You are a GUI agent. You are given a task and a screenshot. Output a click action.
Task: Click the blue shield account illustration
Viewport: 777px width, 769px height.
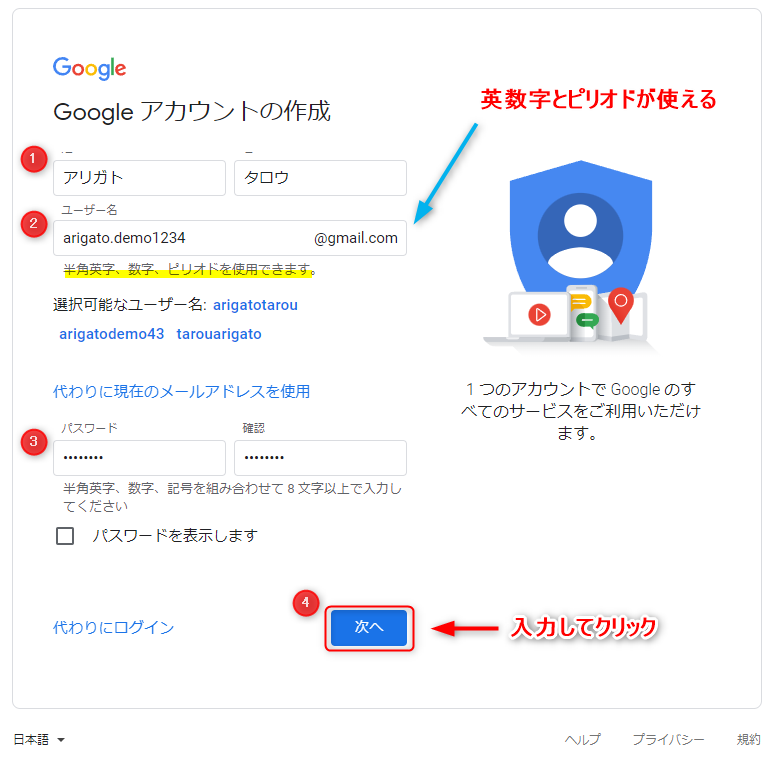(x=581, y=233)
